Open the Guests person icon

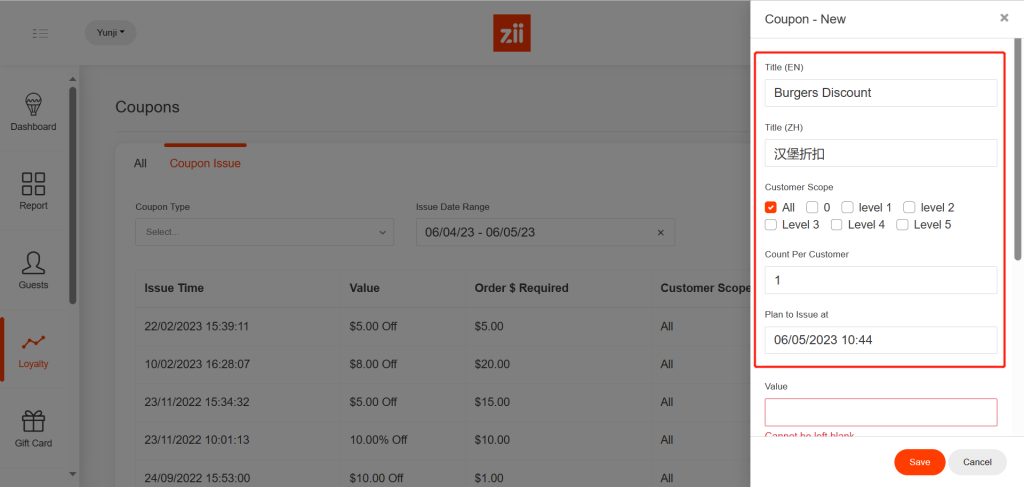coord(33,263)
